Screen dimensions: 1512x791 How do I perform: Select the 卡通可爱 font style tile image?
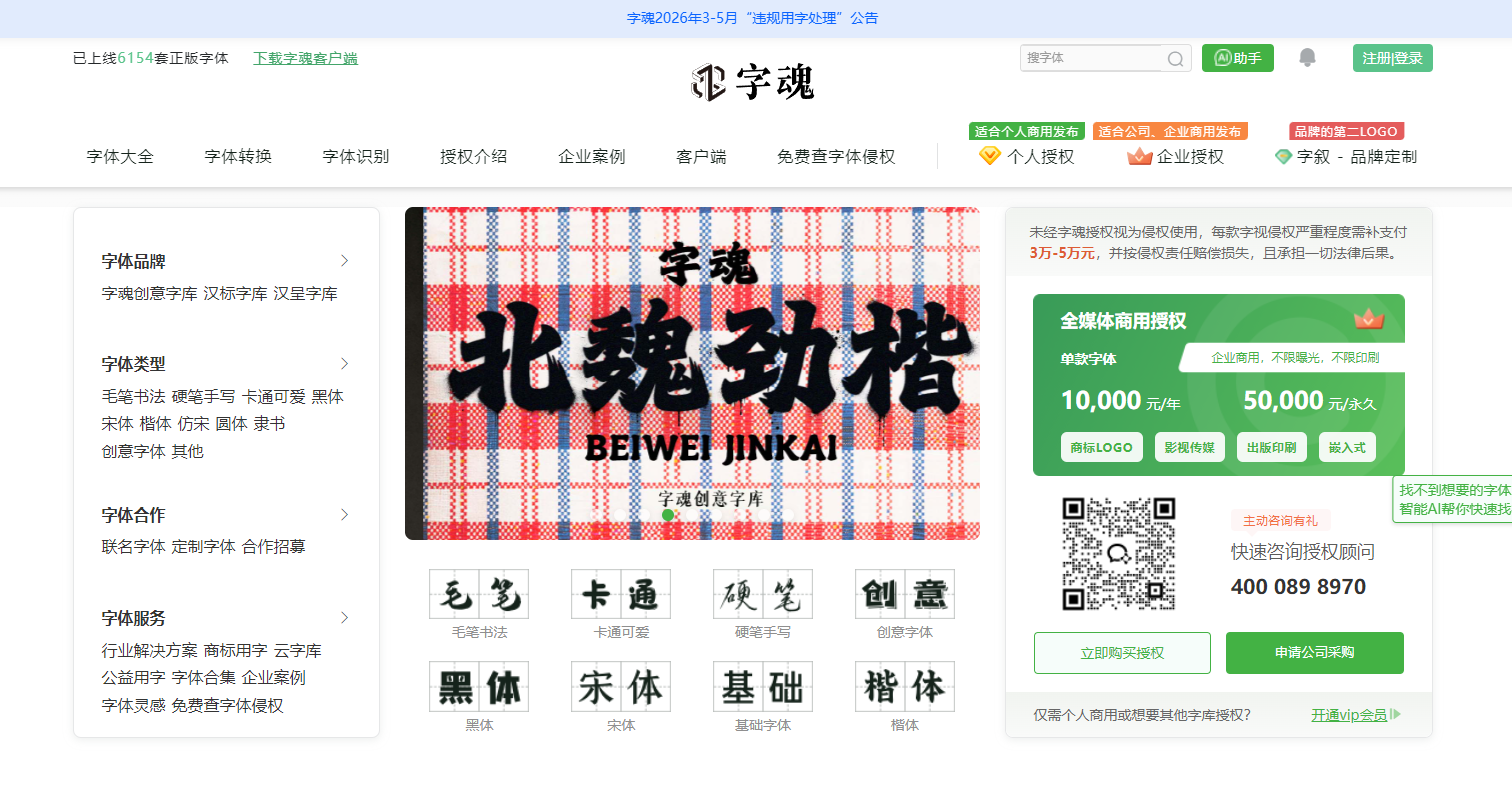coord(621,594)
